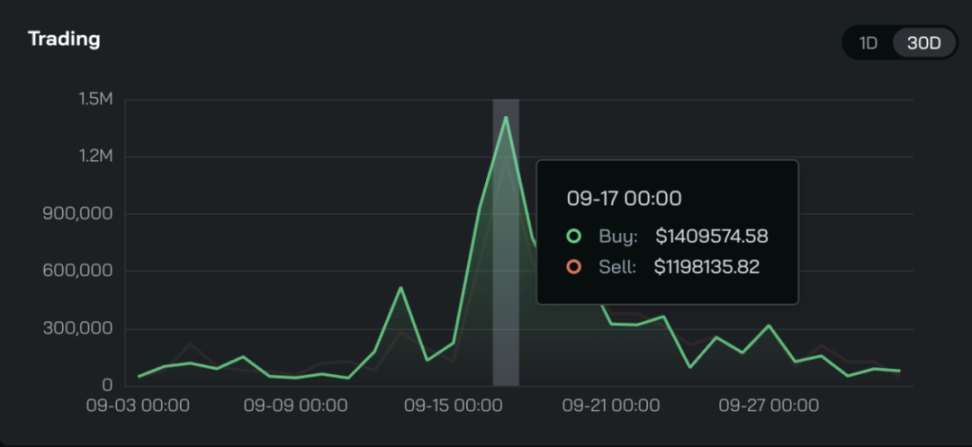
Task: Switch chart range to 1D
Action: (868, 43)
